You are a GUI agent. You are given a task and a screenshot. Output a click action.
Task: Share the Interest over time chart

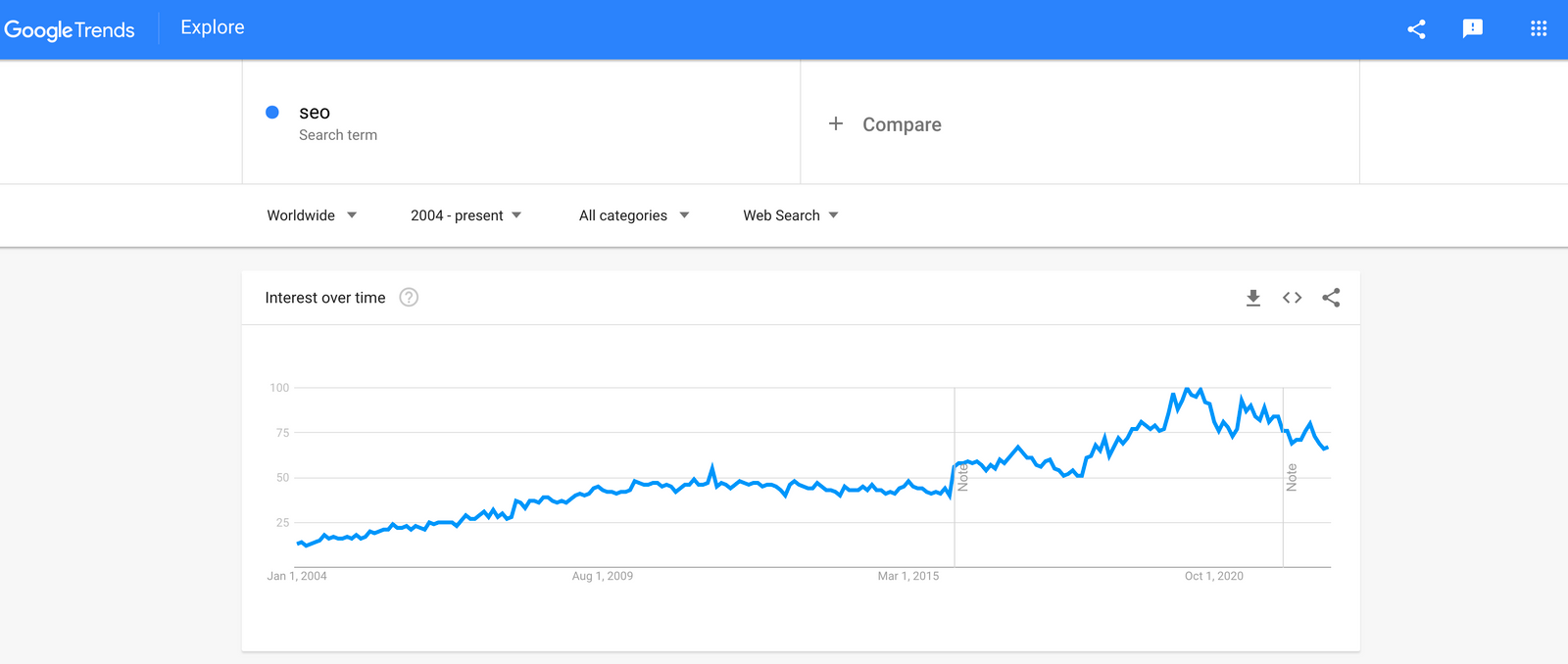coord(1331,298)
